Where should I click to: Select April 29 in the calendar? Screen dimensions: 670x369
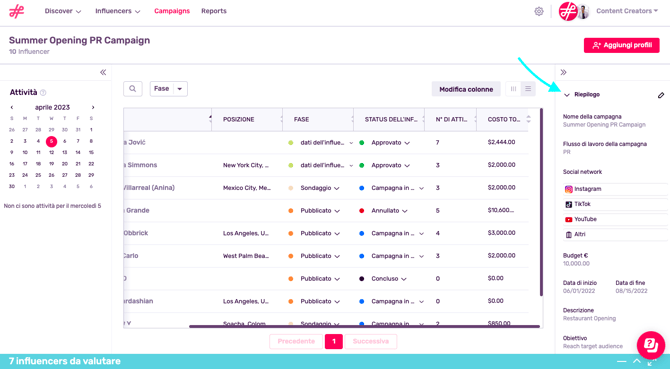[91, 175]
